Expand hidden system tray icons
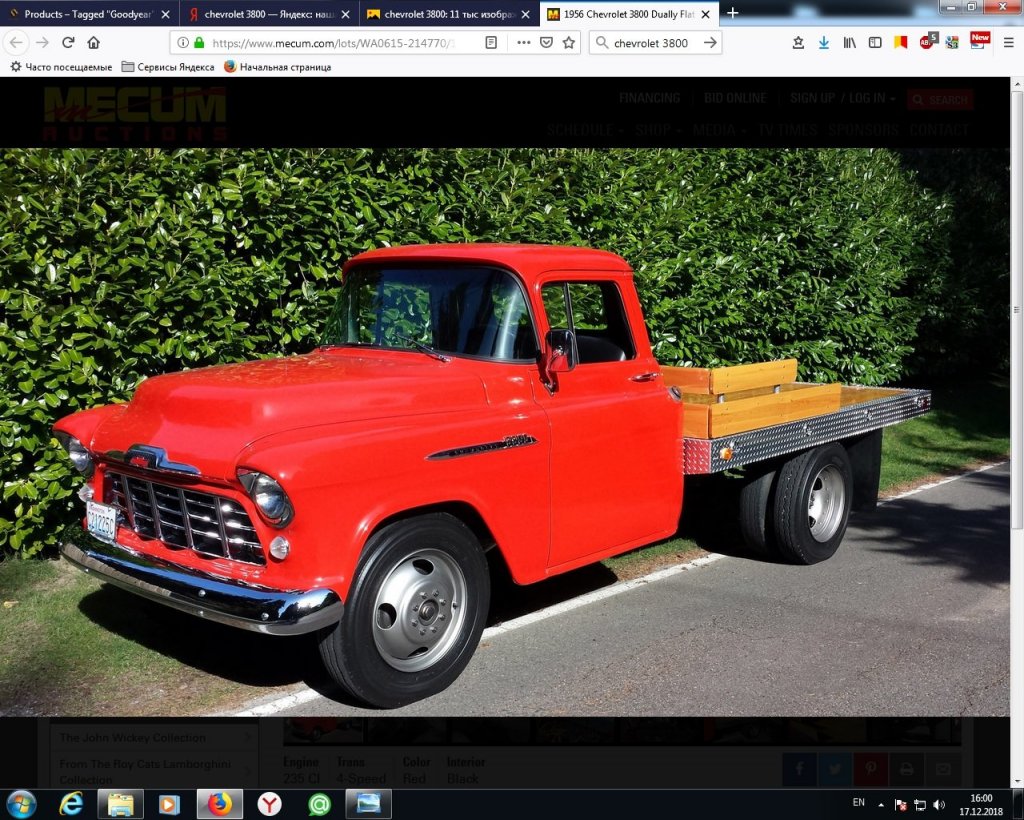 (881, 804)
